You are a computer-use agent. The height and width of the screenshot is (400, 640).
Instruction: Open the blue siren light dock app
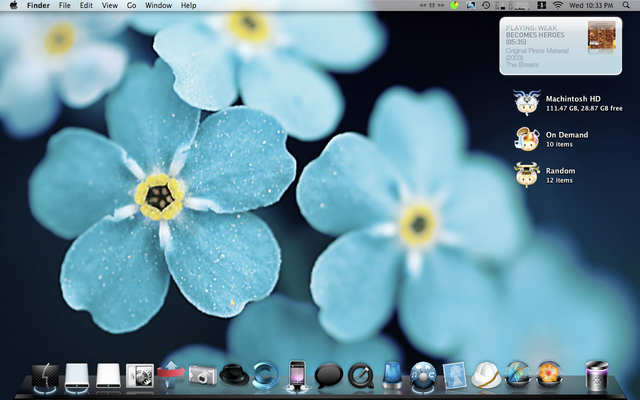click(x=392, y=375)
